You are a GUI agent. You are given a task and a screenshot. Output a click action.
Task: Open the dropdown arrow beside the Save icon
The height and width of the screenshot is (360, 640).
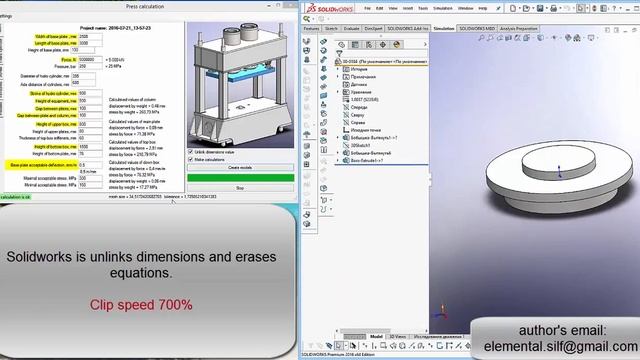[547, 9]
